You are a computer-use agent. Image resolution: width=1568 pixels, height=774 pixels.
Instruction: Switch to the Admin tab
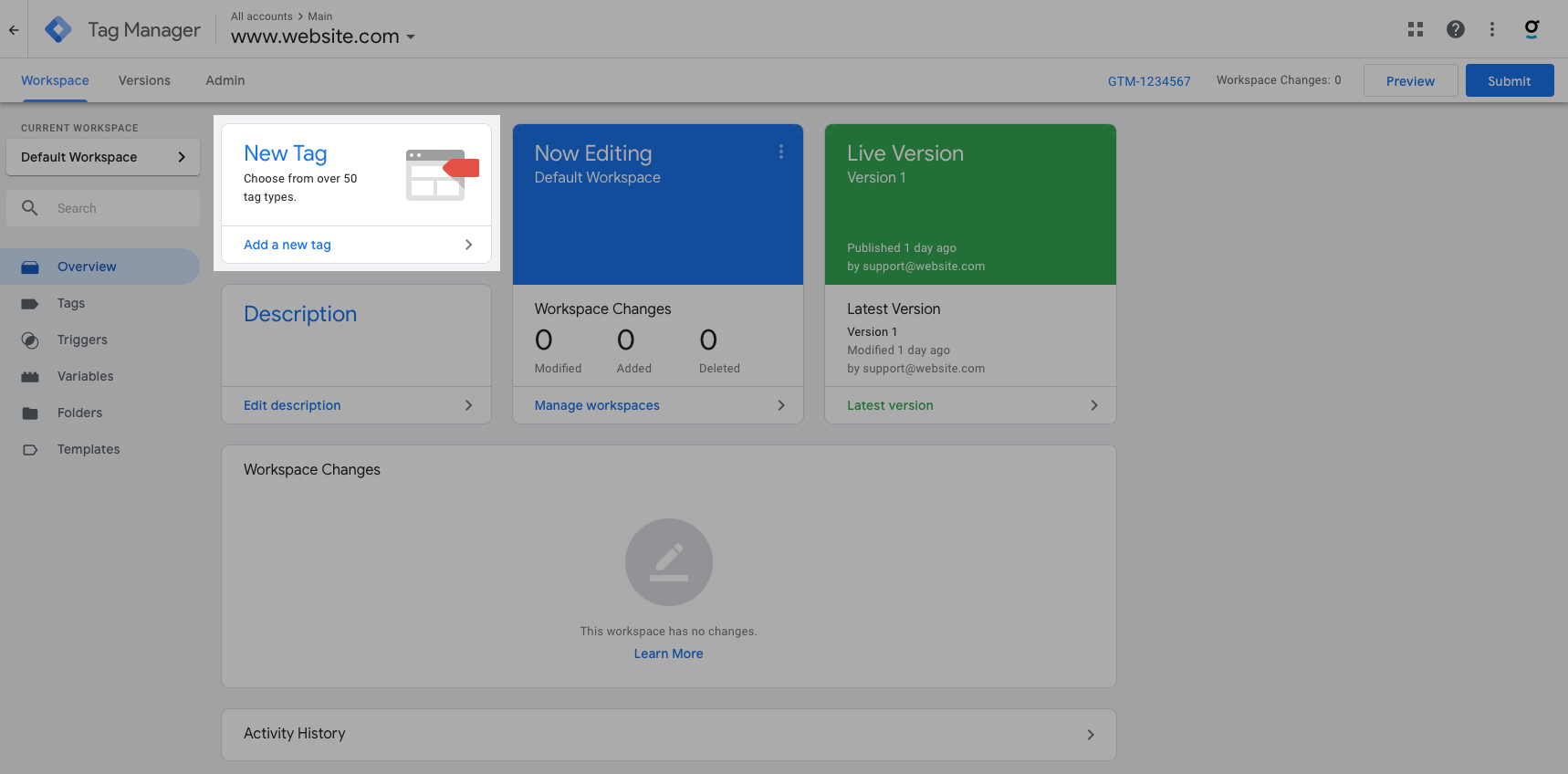(x=225, y=80)
